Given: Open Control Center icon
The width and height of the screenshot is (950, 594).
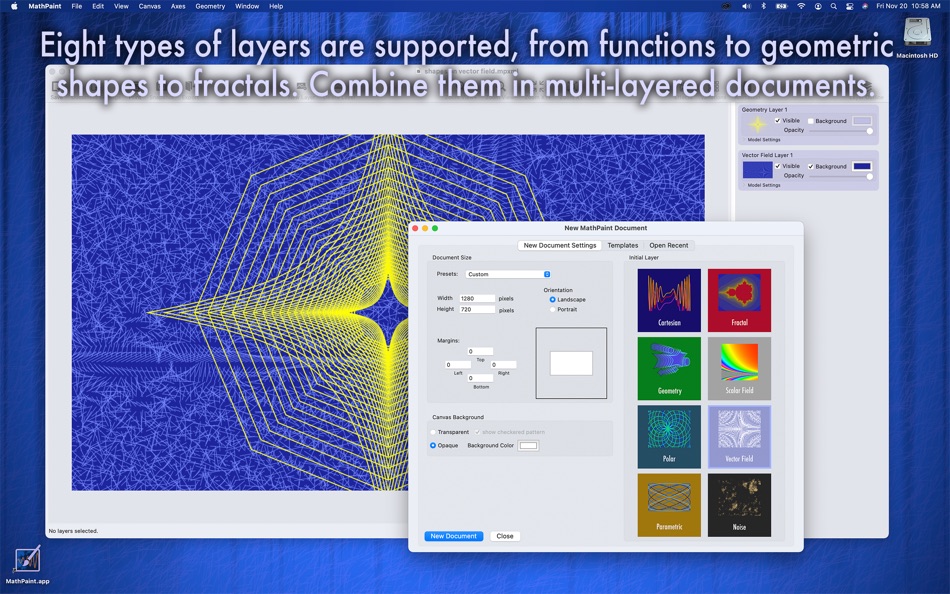Looking at the screenshot, I should point(849,6).
